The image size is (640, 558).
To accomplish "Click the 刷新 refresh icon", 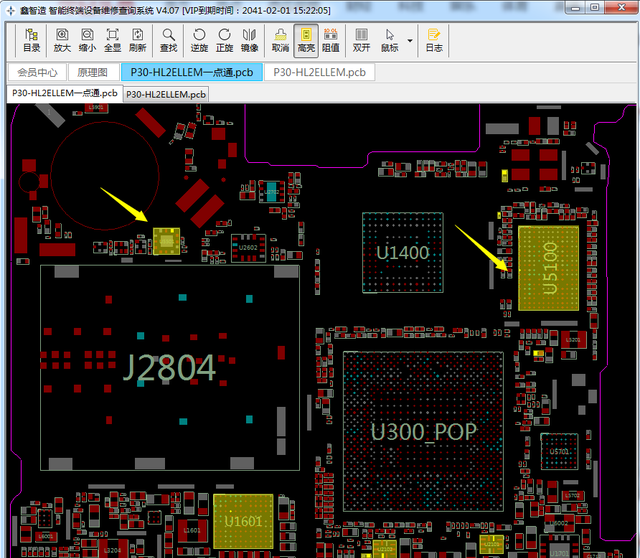I will pos(138,40).
